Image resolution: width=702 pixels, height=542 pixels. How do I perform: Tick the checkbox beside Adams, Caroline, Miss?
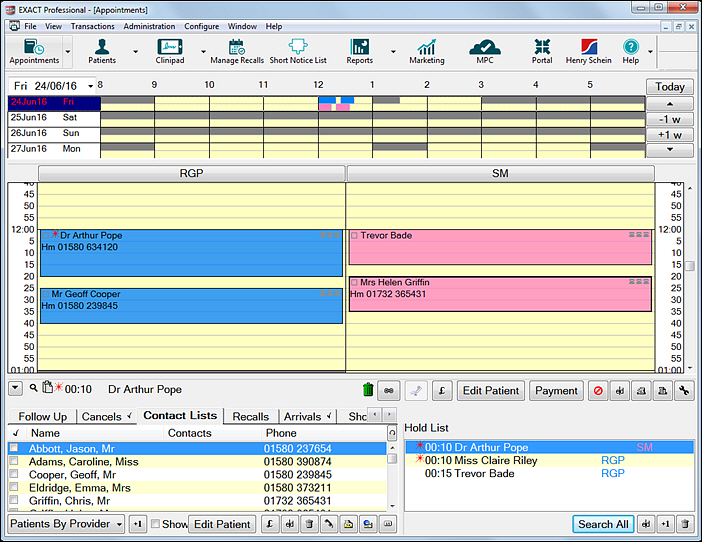tap(14, 461)
